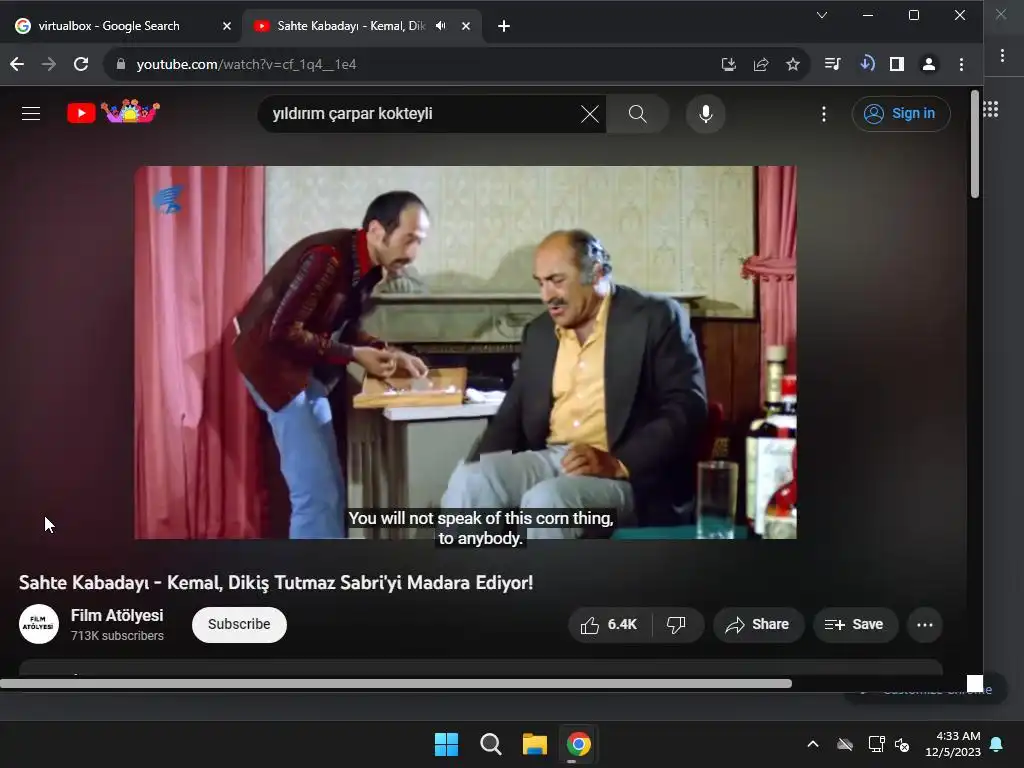The width and height of the screenshot is (1024, 768).
Task: Save video to a playlist
Action: pos(855,625)
